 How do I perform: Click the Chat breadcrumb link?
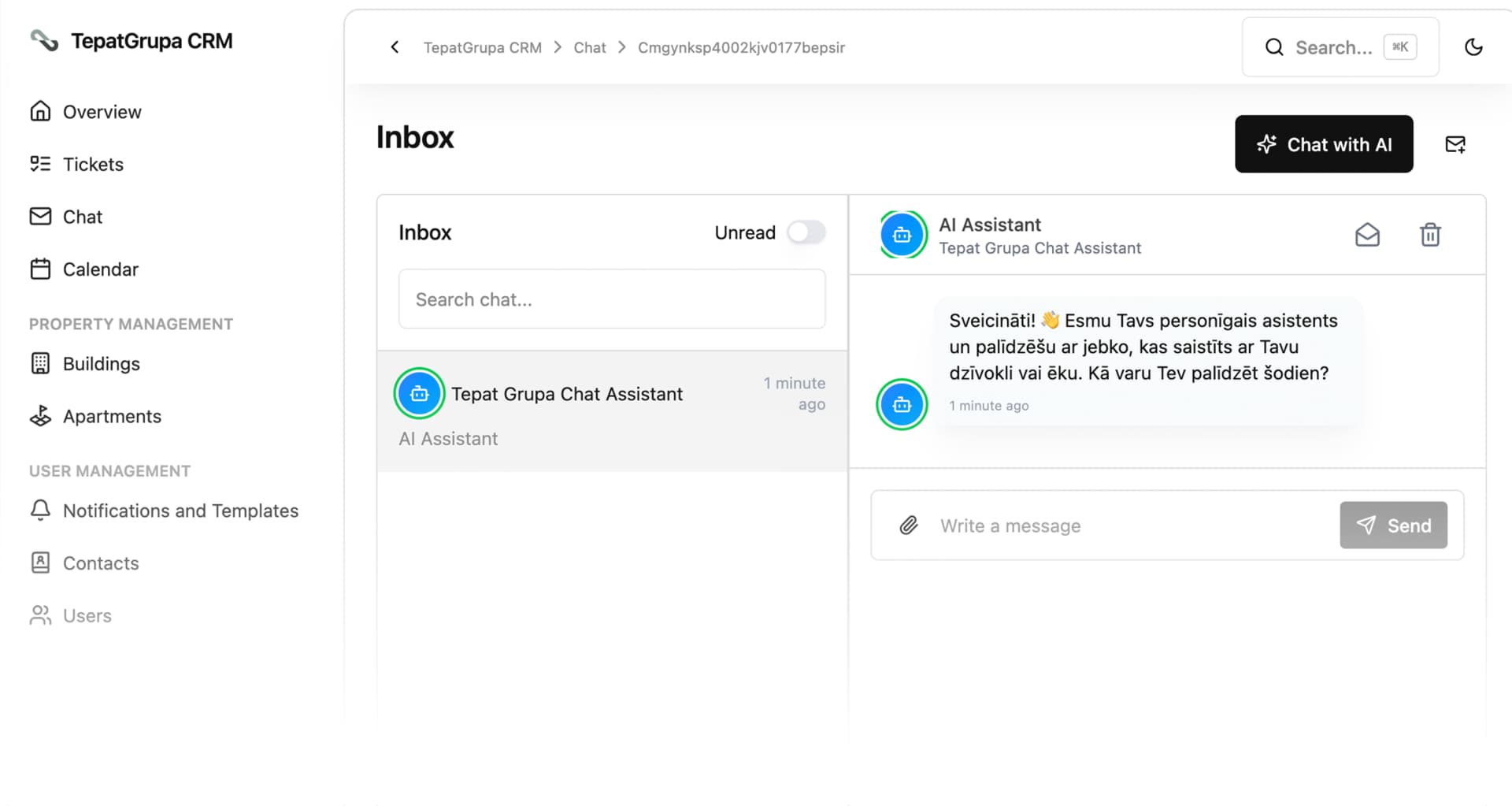tap(589, 47)
